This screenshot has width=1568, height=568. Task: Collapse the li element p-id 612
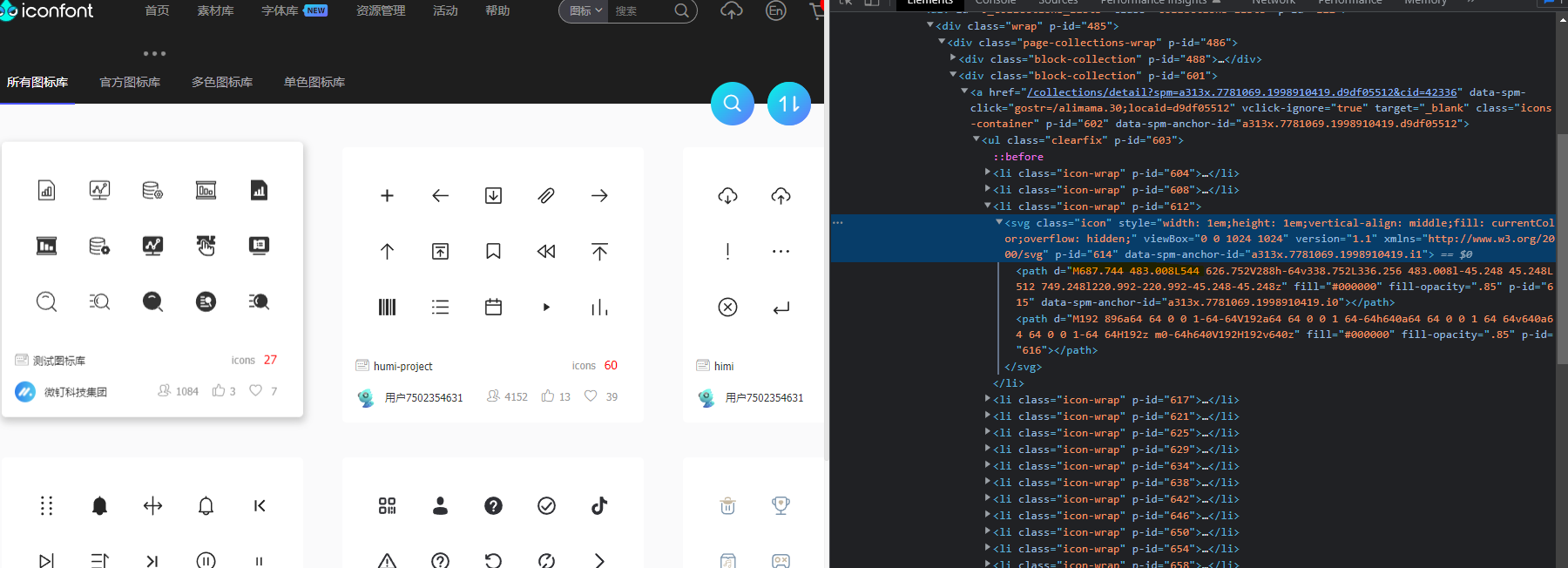[987, 206]
